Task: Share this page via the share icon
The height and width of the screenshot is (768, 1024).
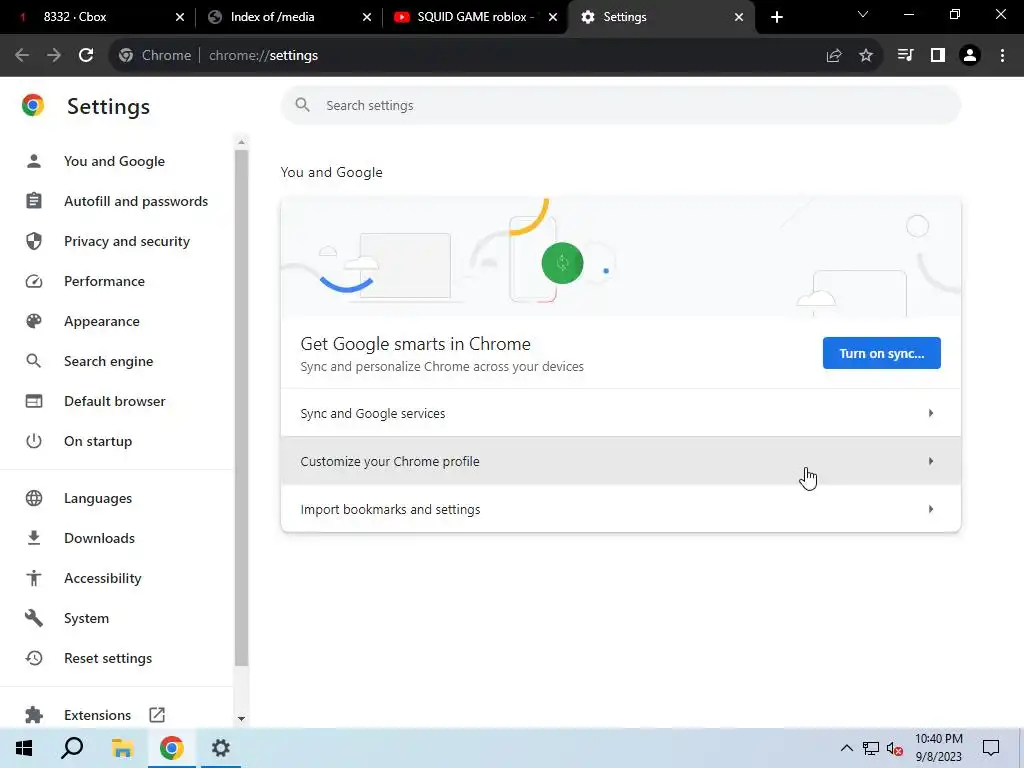Action: pyautogui.click(x=834, y=56)
